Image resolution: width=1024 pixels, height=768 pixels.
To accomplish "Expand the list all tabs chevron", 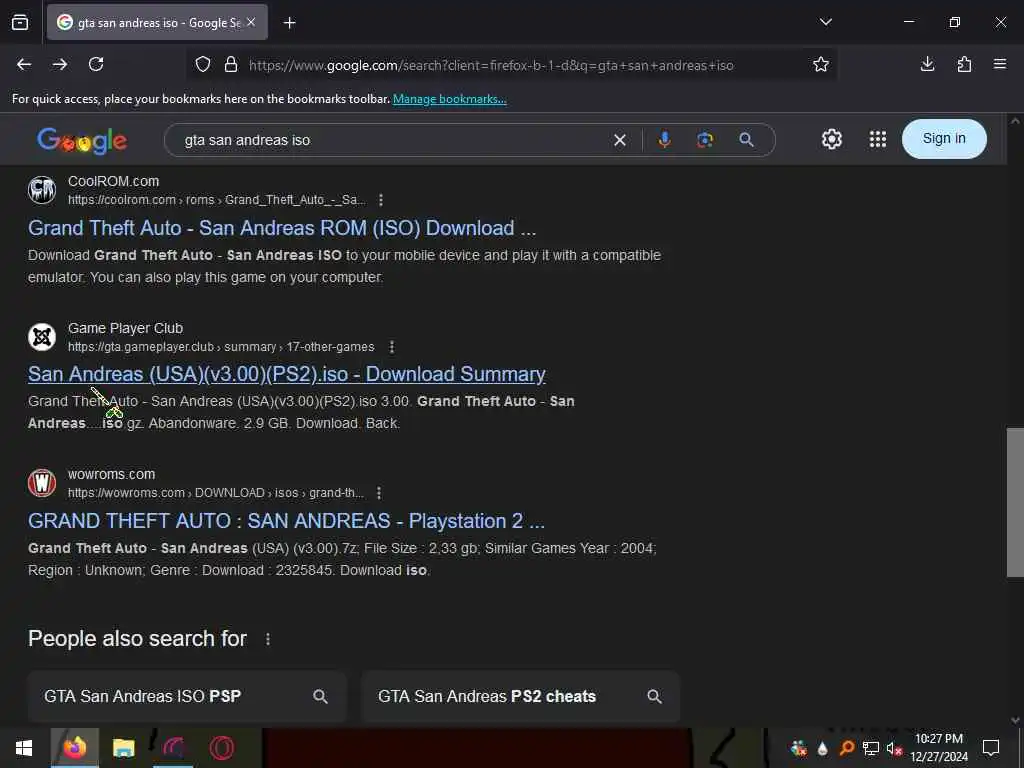I will click(x=825, y=22).
